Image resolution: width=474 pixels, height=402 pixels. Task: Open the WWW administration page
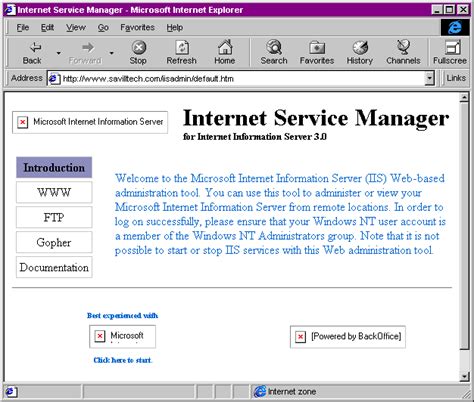54,192
